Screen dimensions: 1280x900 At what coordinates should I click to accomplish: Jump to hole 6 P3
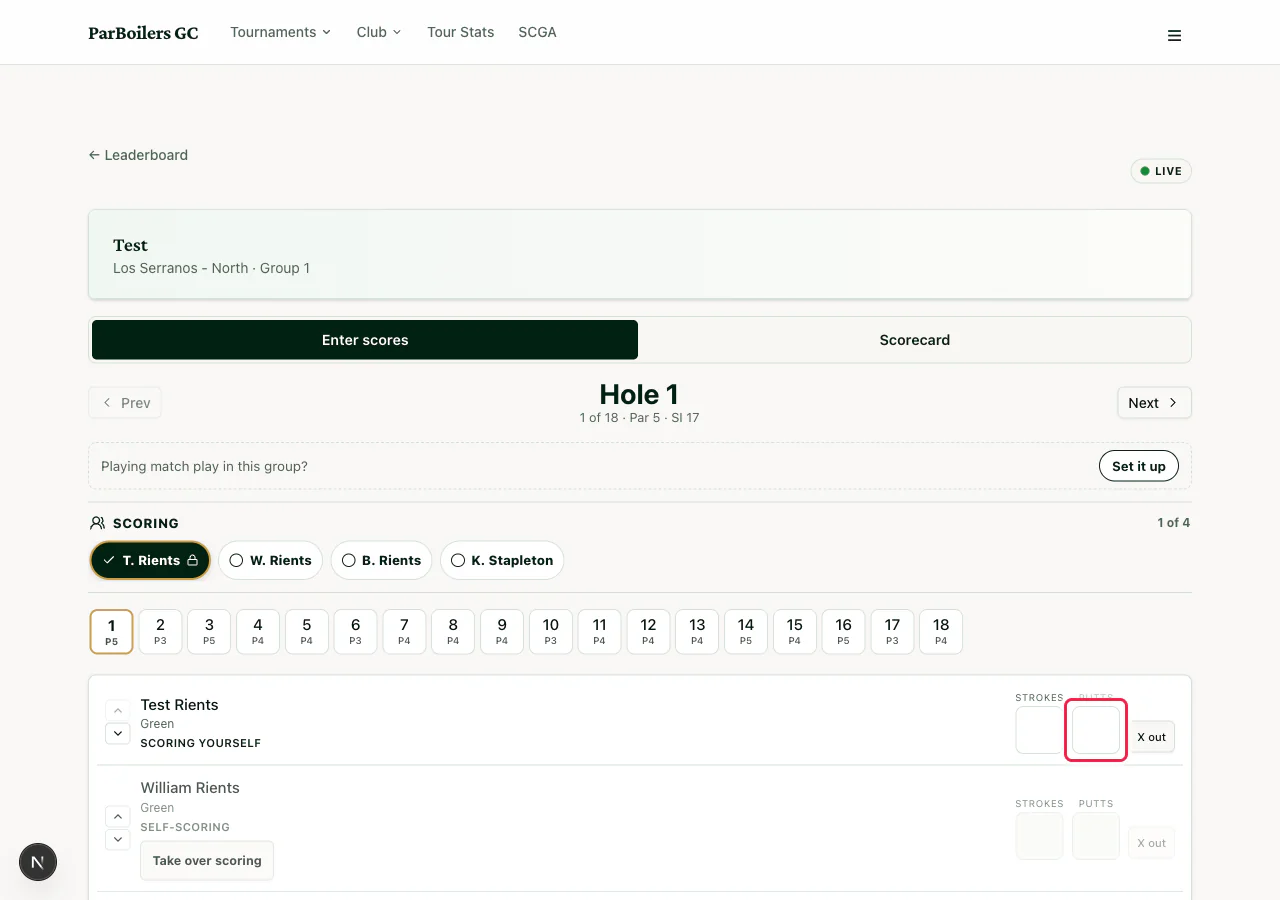355,632
